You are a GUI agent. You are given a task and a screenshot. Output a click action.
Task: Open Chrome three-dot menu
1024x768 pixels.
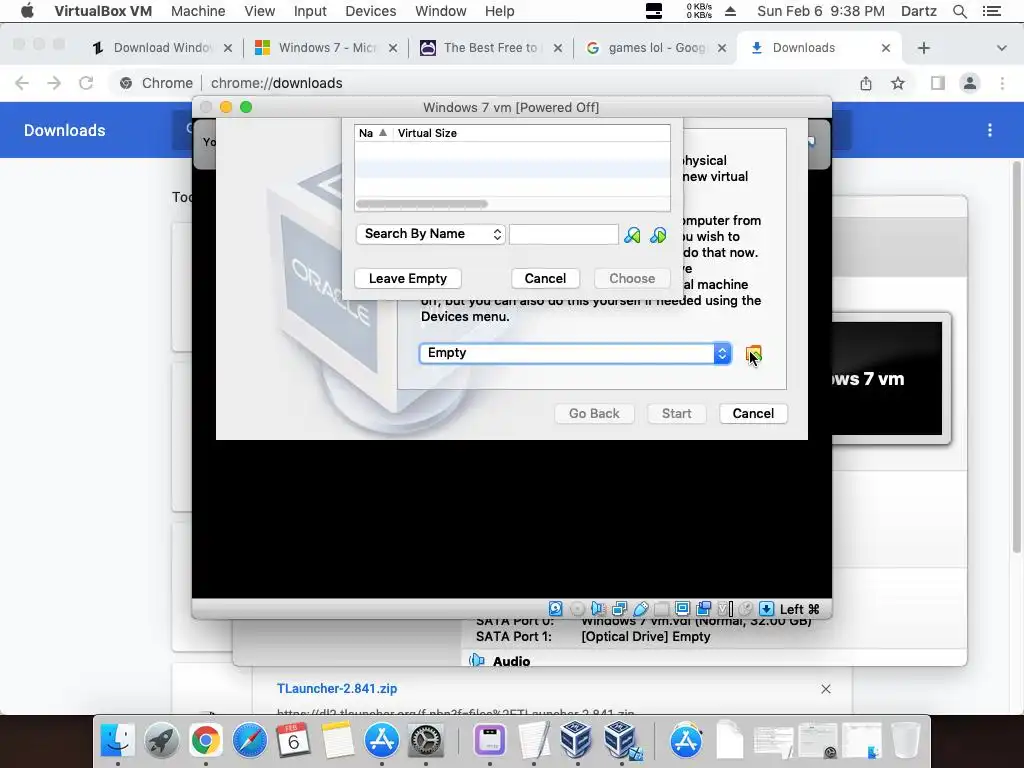pos(1002,83)
